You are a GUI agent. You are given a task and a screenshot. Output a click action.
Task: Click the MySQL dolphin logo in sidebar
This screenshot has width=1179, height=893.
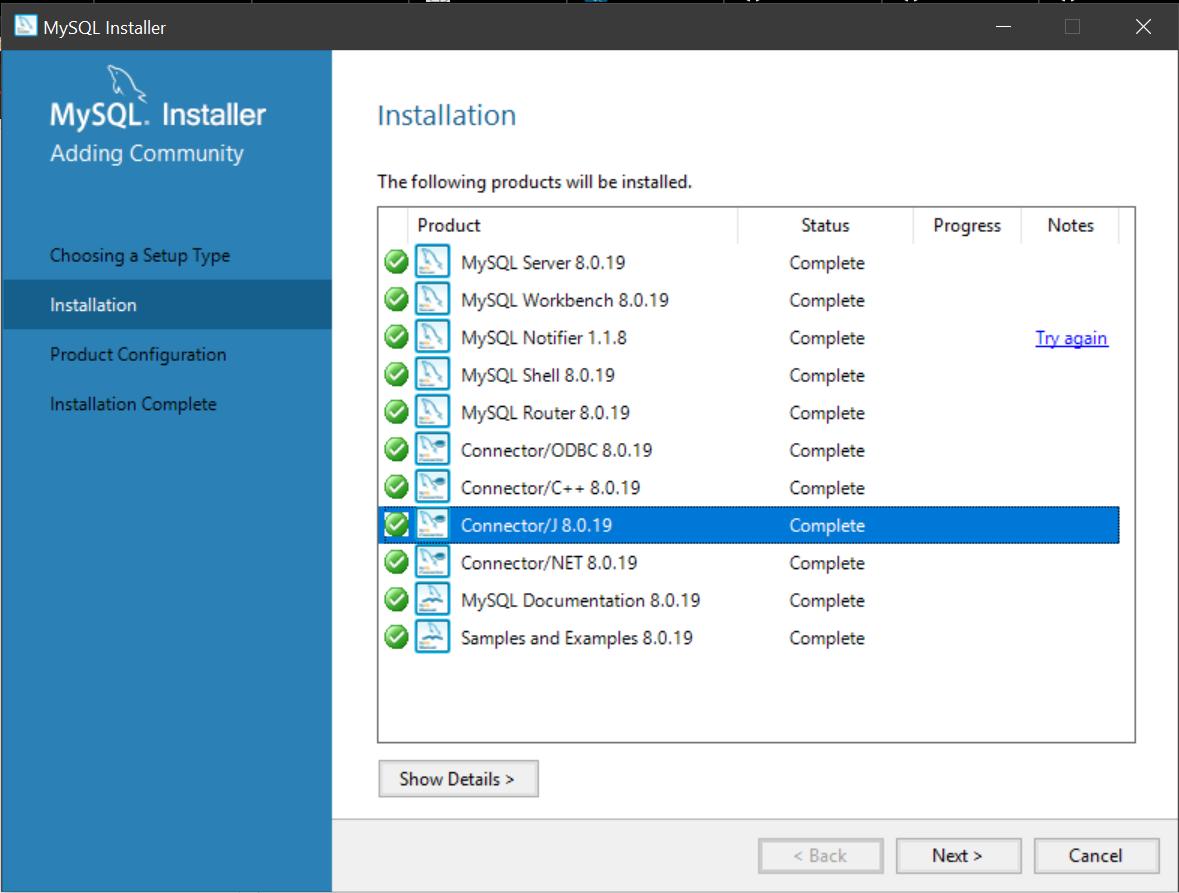coord(126,83)
